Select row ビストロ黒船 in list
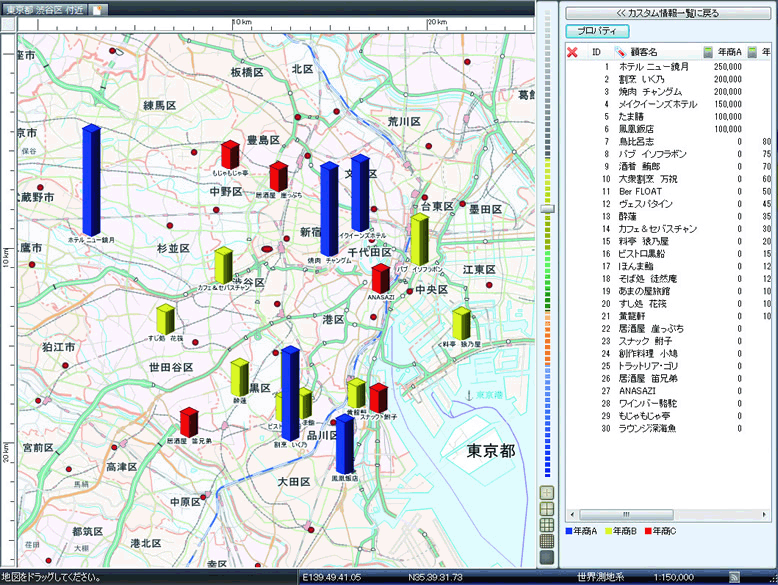The width and height of the screenshot is (778, 585). click(668, 254)
